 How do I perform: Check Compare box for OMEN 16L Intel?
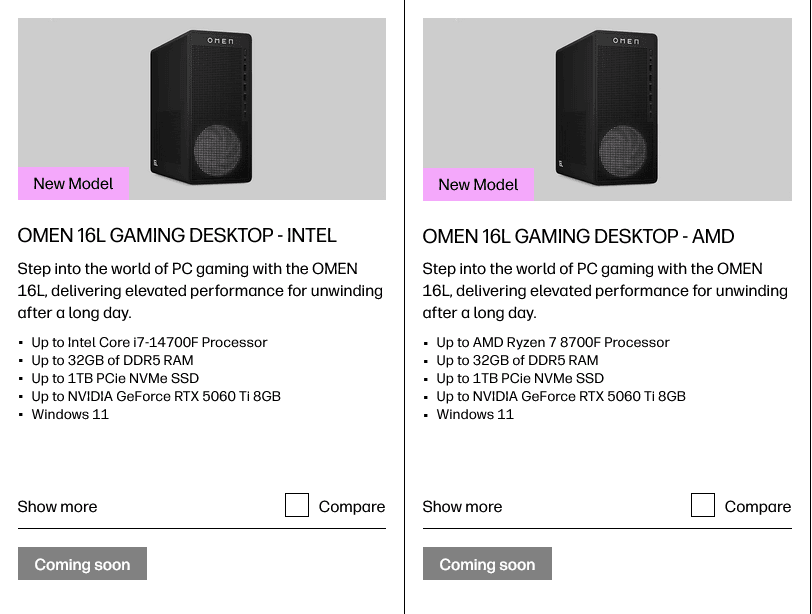297,505
